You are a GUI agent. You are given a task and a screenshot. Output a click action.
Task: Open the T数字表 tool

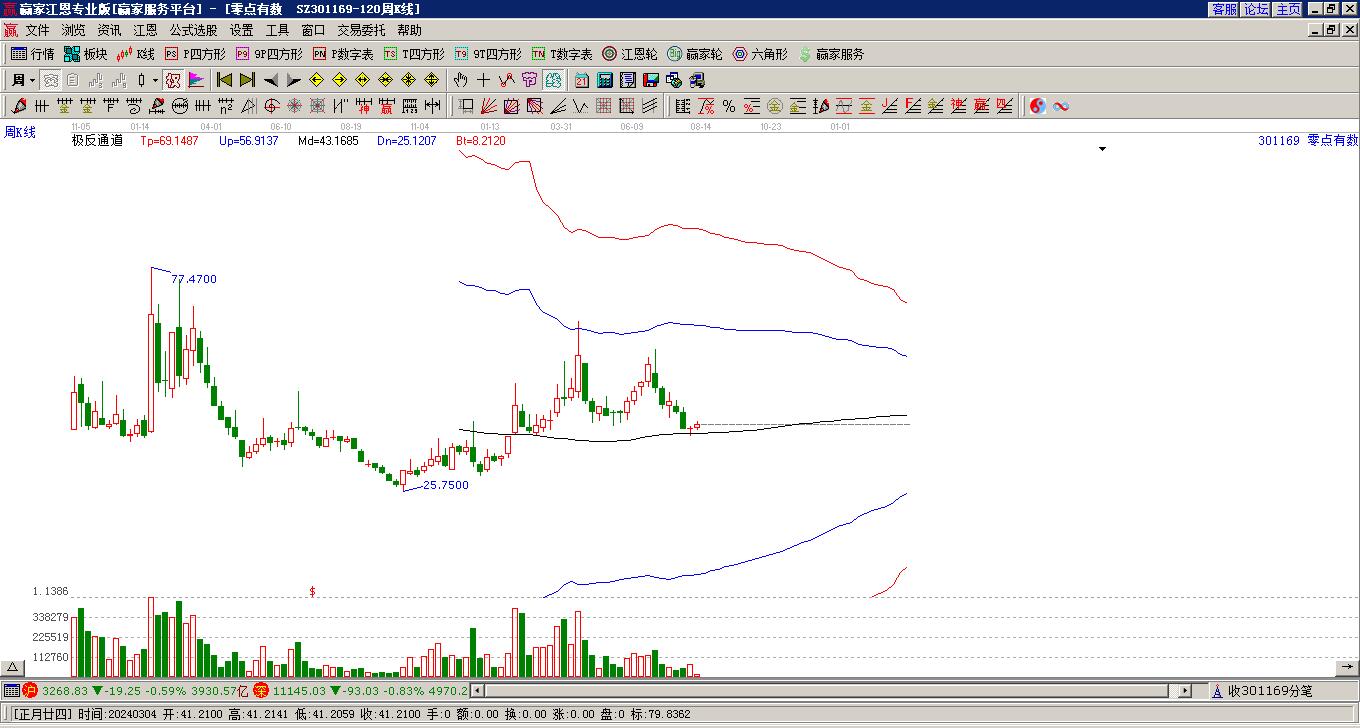tap(562, 54)
